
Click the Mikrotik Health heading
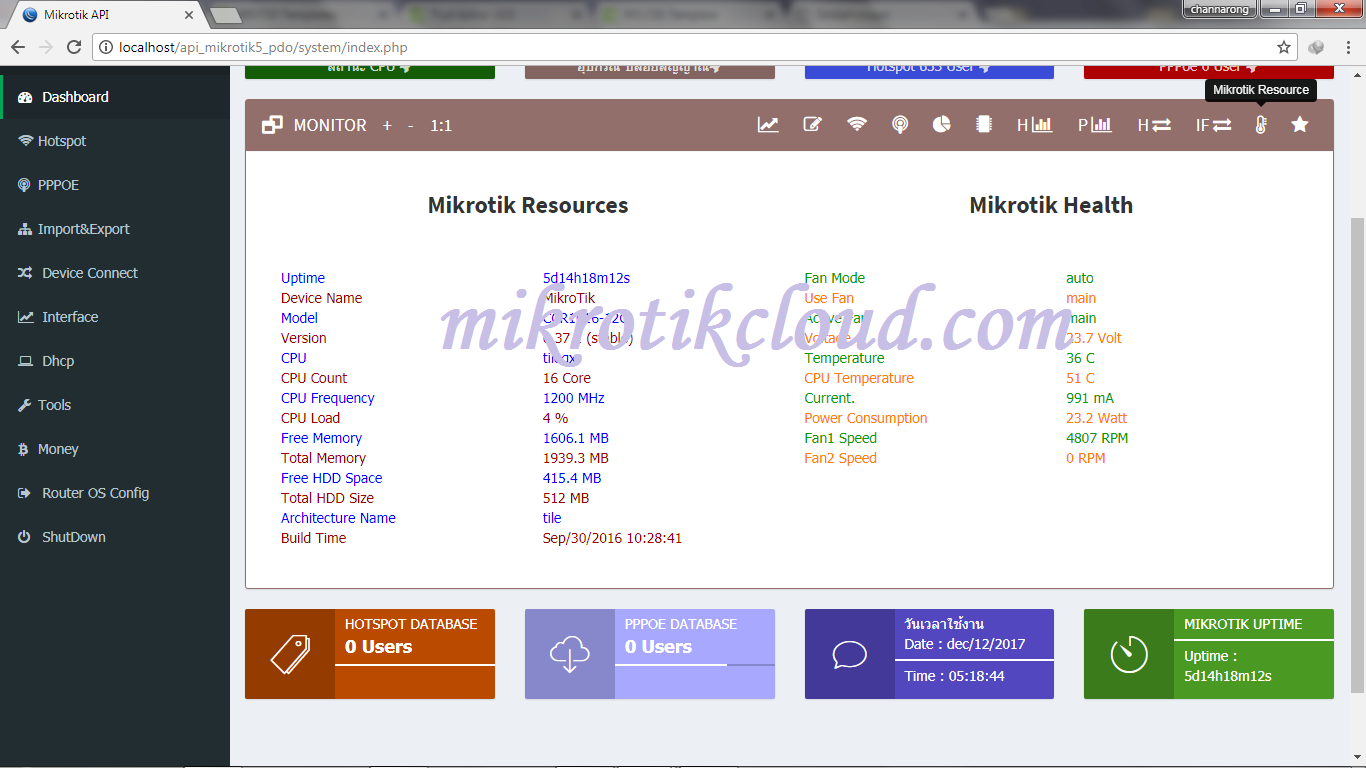click(x=1051, y=205)
